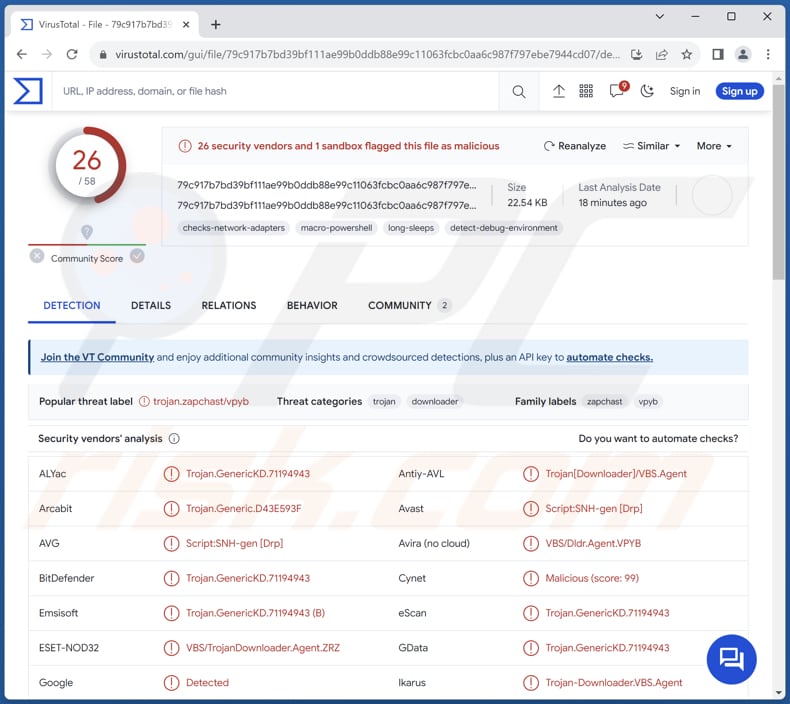Click the chat support bubble button
This screenshot has height=704, width=790.
coord(732,659)
